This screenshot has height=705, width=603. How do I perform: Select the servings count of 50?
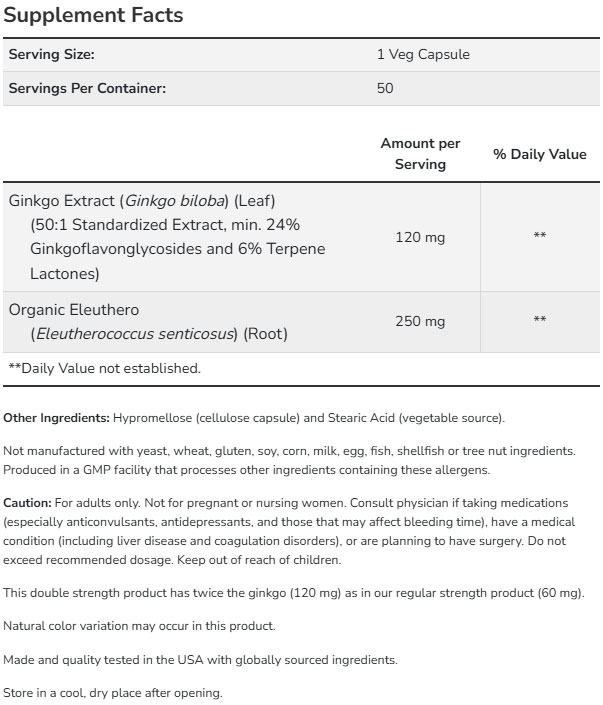click(385, 88)
